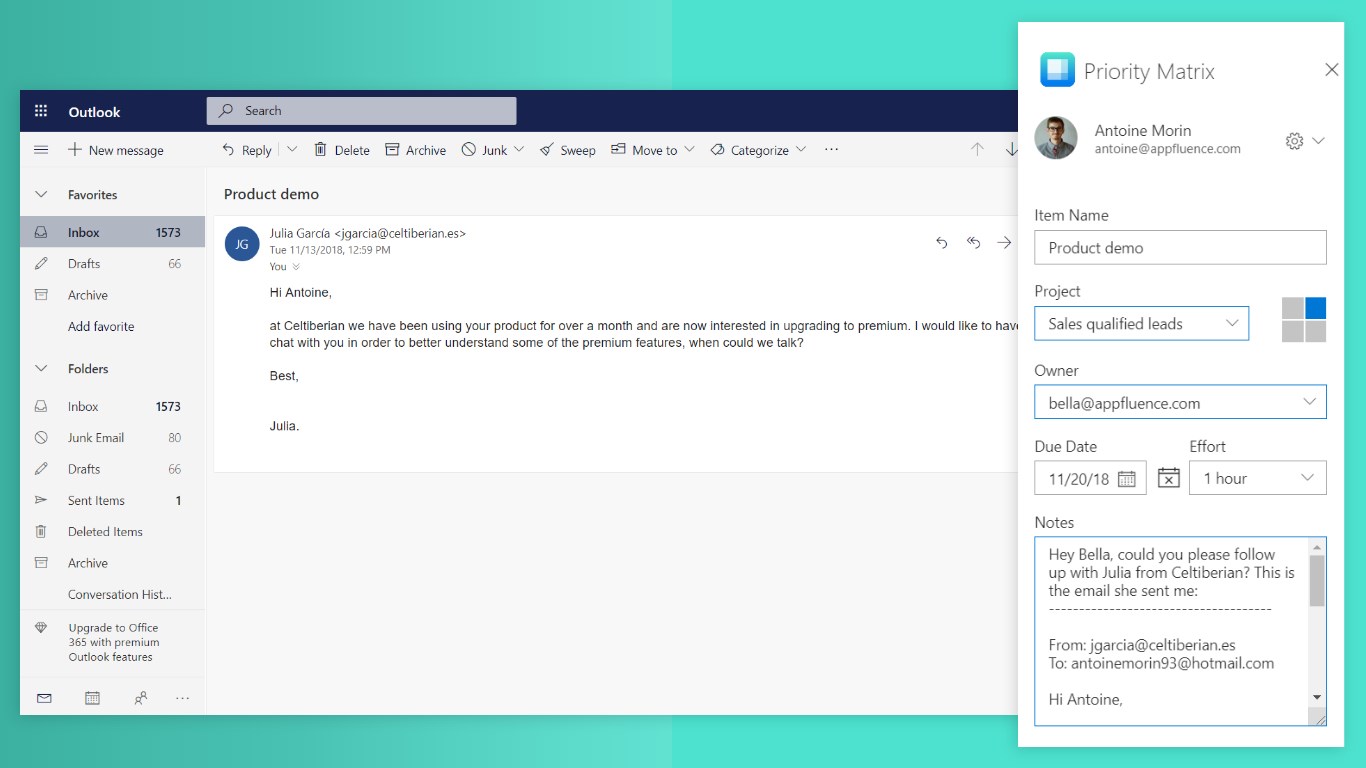This screenshot has height=768, width=1366.
Task: Click the Reply arrow icon in toolbar
Action: click(228, 150)
